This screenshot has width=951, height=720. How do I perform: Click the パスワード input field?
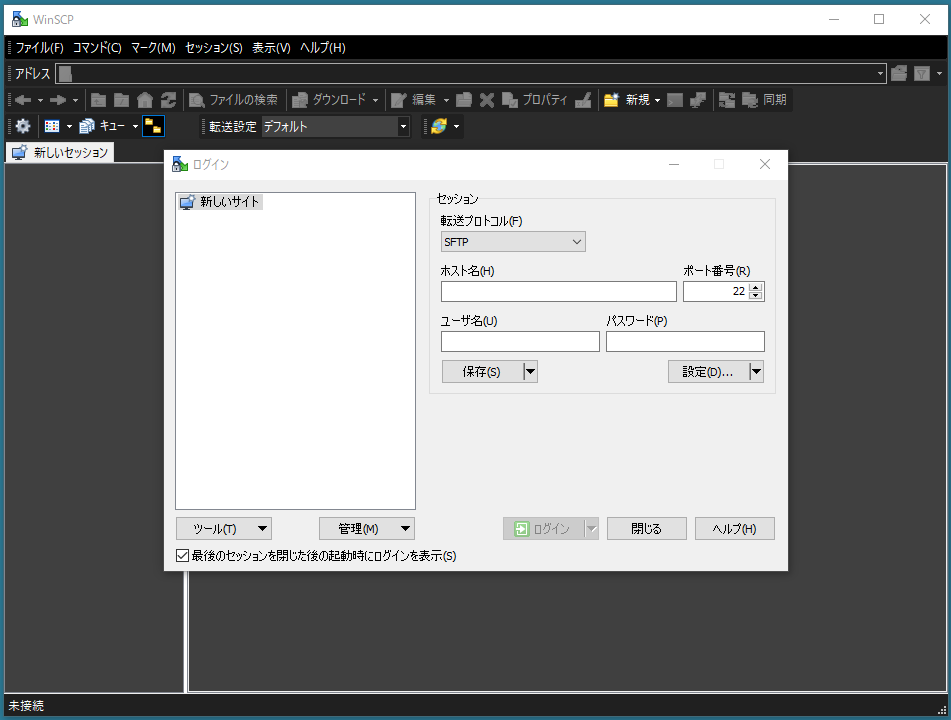[x=685, y=341]
